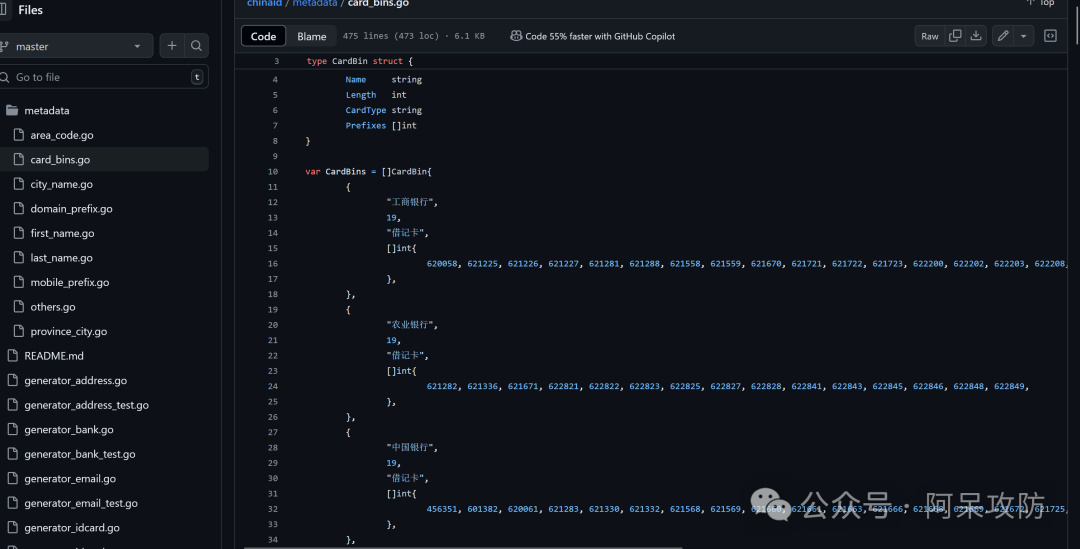1080x549 pixels.
Task: Click line number 10
Action: tap(273, 172)
